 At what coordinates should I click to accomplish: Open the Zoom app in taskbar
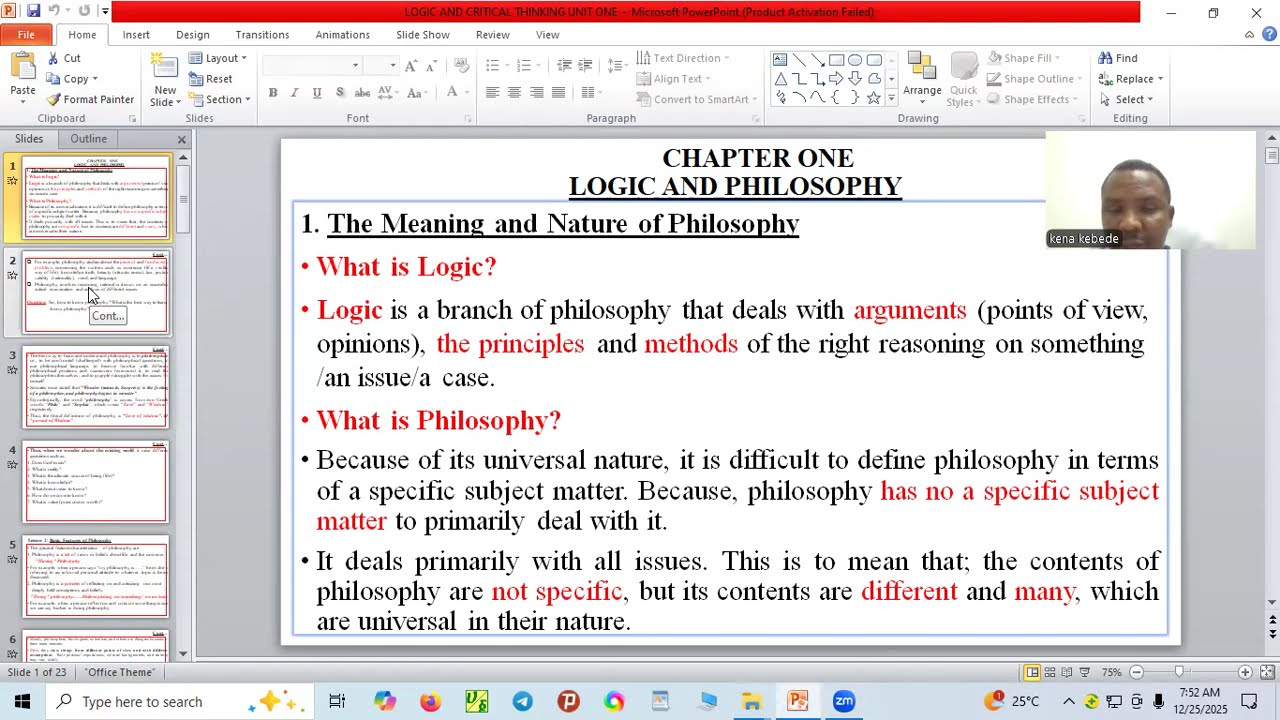pos(844,701)
